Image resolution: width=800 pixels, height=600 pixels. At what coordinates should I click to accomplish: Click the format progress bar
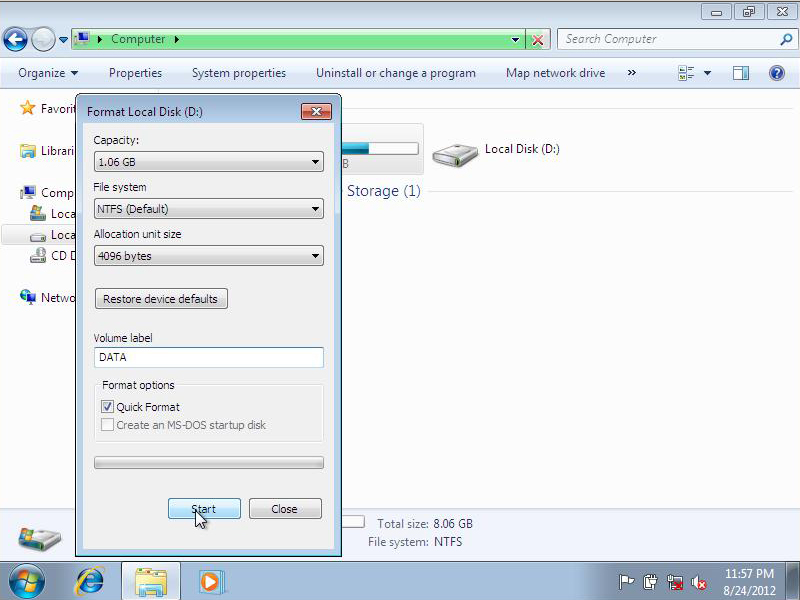pos(209,463)
